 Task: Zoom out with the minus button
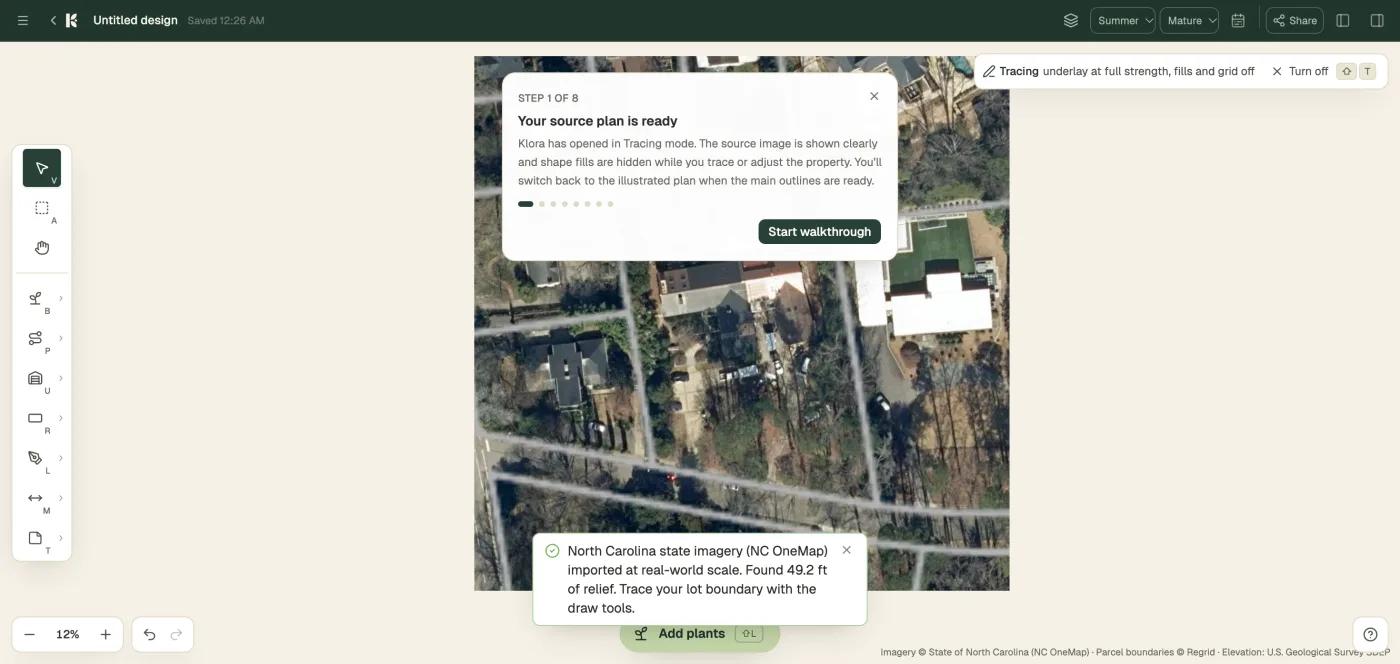[30, 634]
